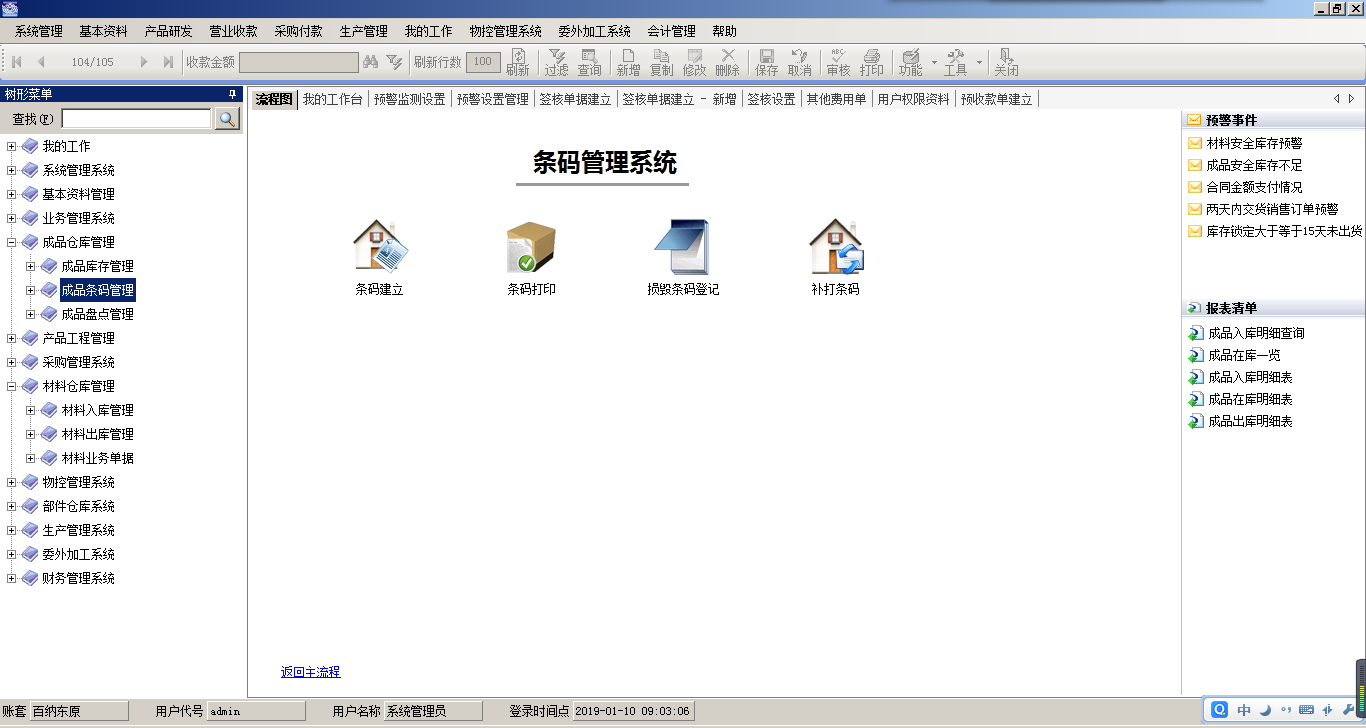Click the 审核 audit toolbar icon

tap(836, 62)
